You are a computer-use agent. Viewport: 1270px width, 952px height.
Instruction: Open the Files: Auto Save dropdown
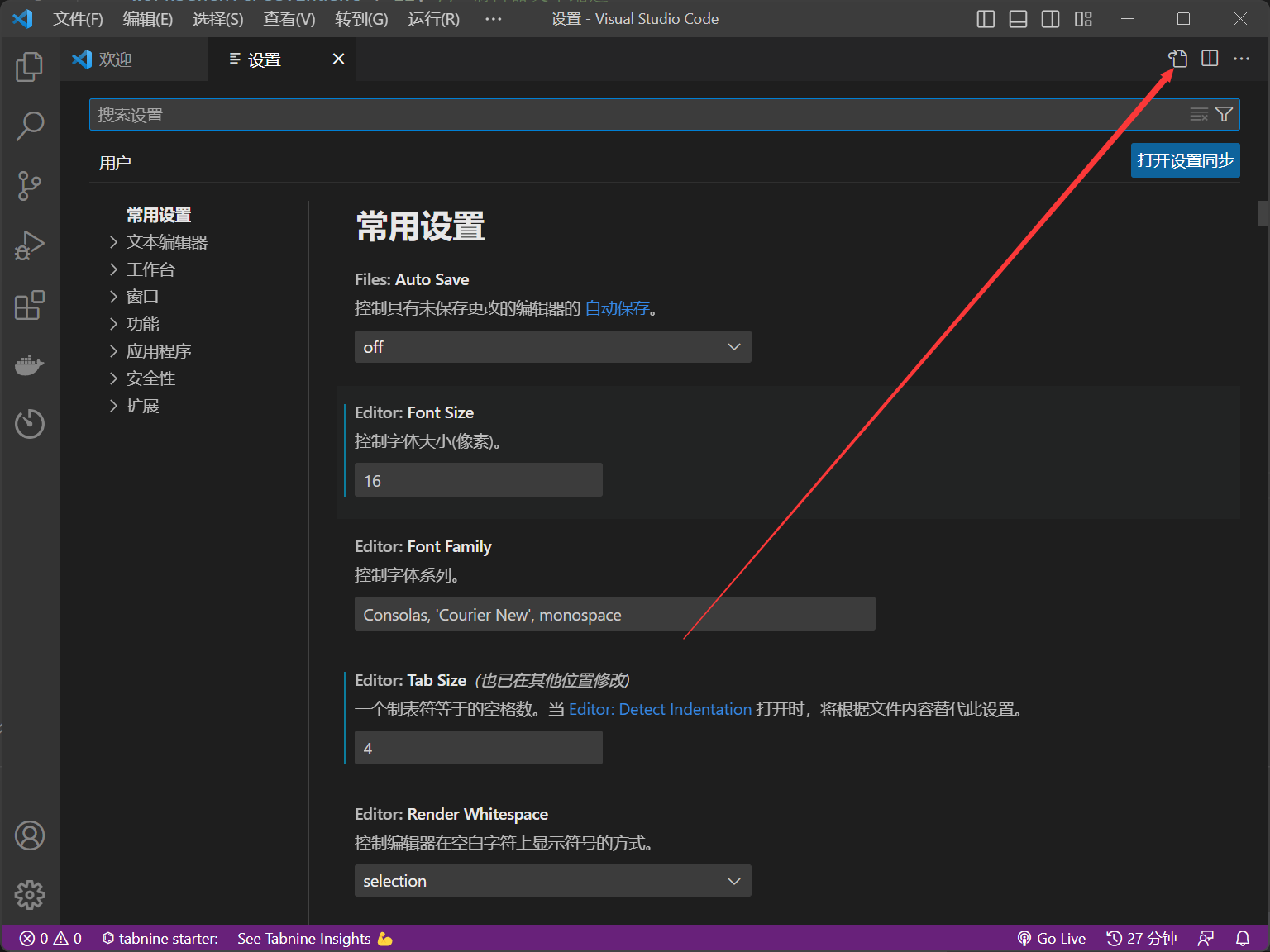(x=552, y=347)
